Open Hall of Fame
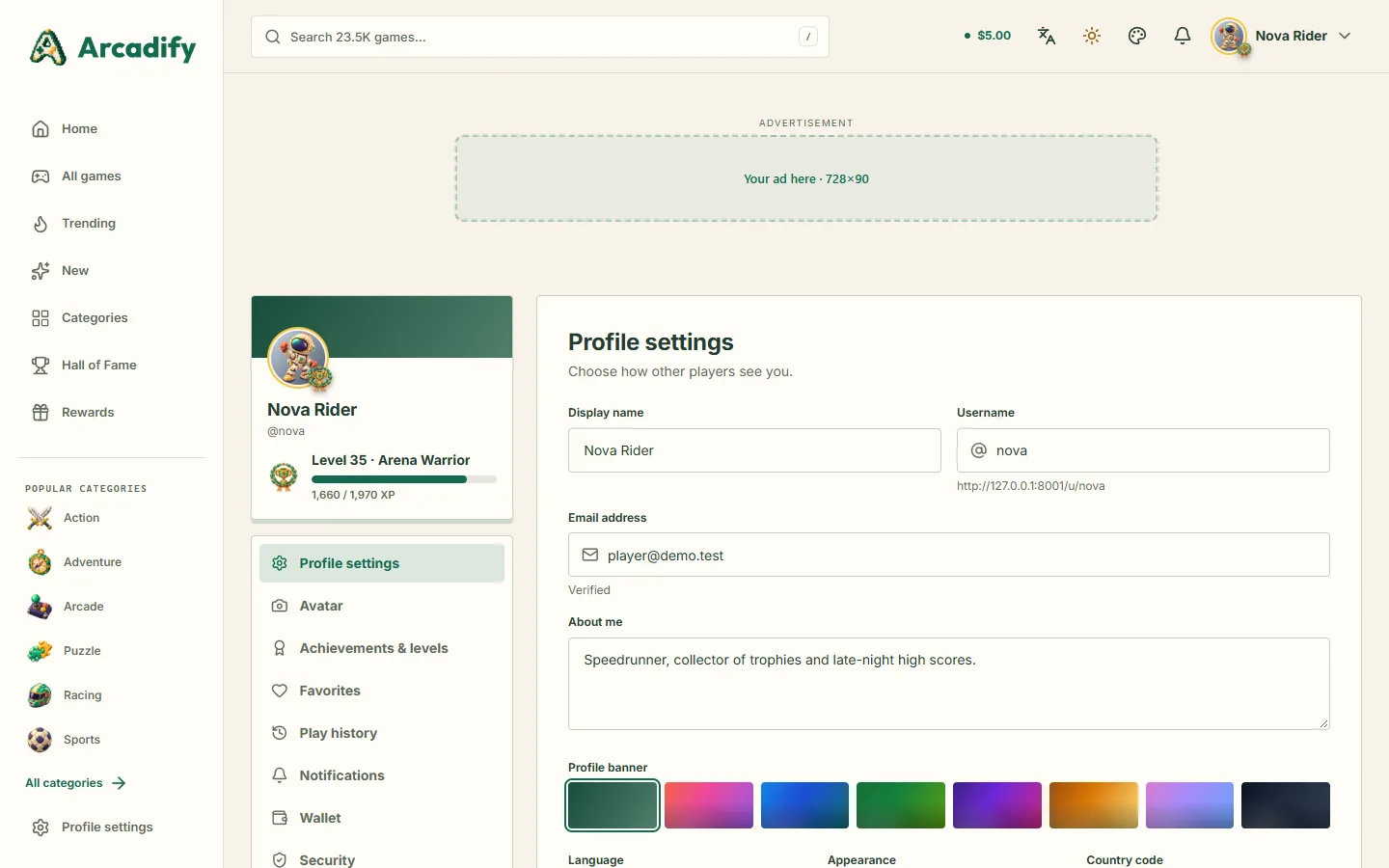This screenshot has width=1389, height=868. click(x=112, y=366)
